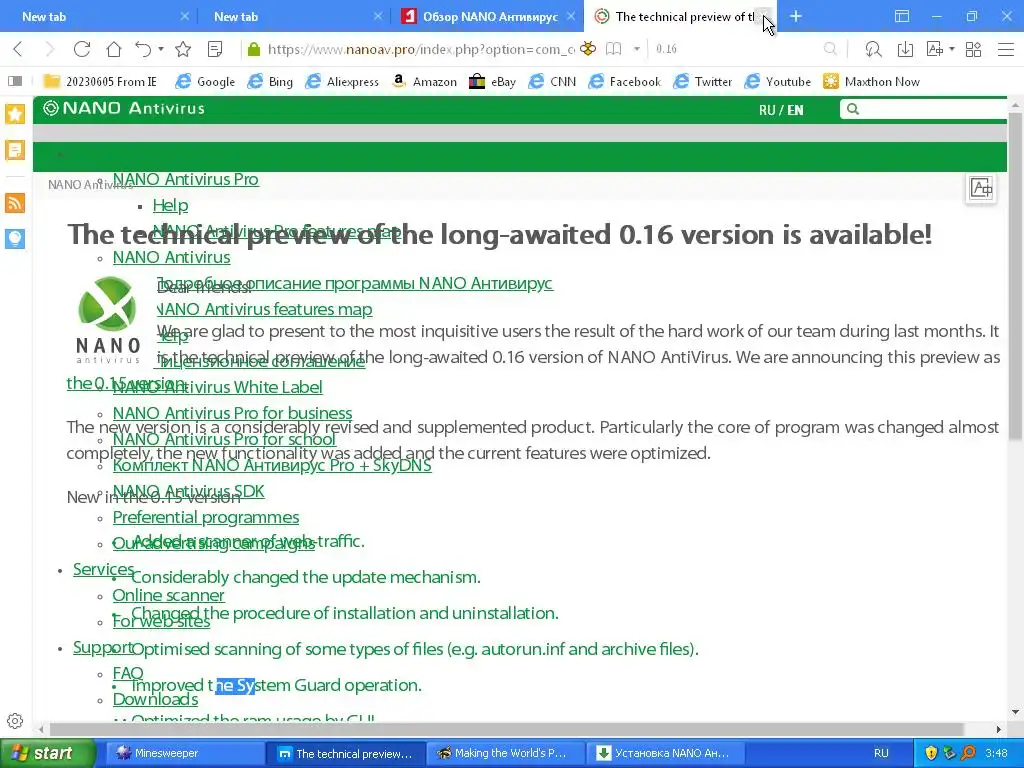Open the Twitter bookmark

pos(702,81)
